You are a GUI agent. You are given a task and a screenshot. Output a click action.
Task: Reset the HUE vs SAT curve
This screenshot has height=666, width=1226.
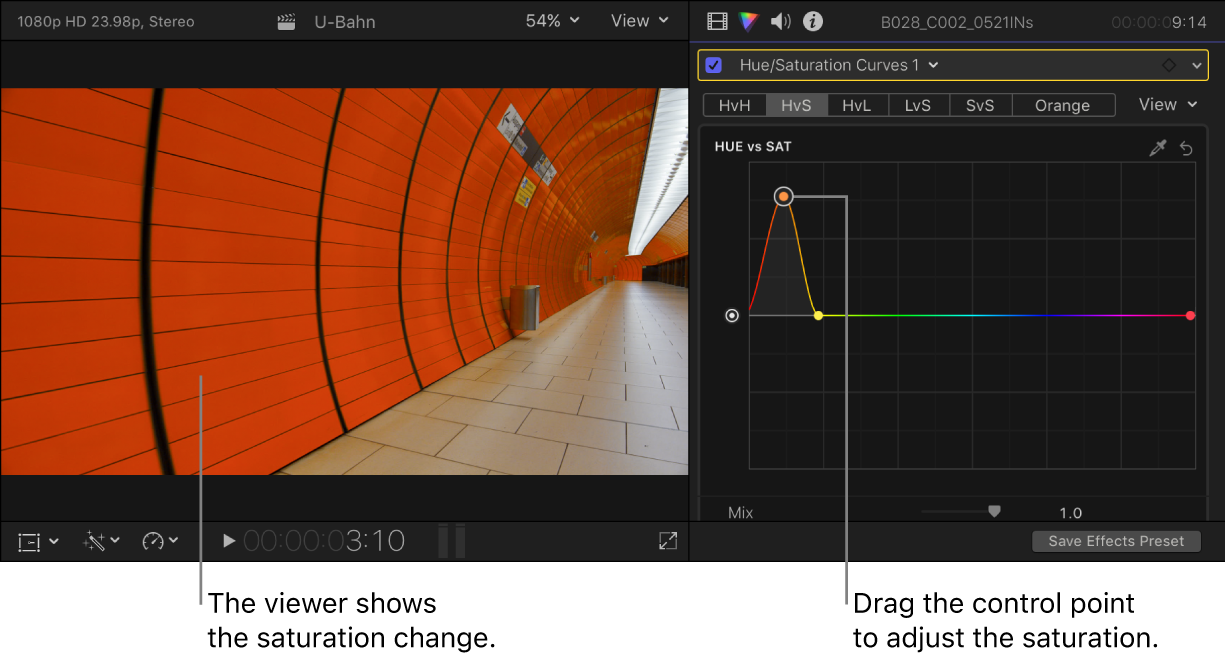[x=1187, y=147]
